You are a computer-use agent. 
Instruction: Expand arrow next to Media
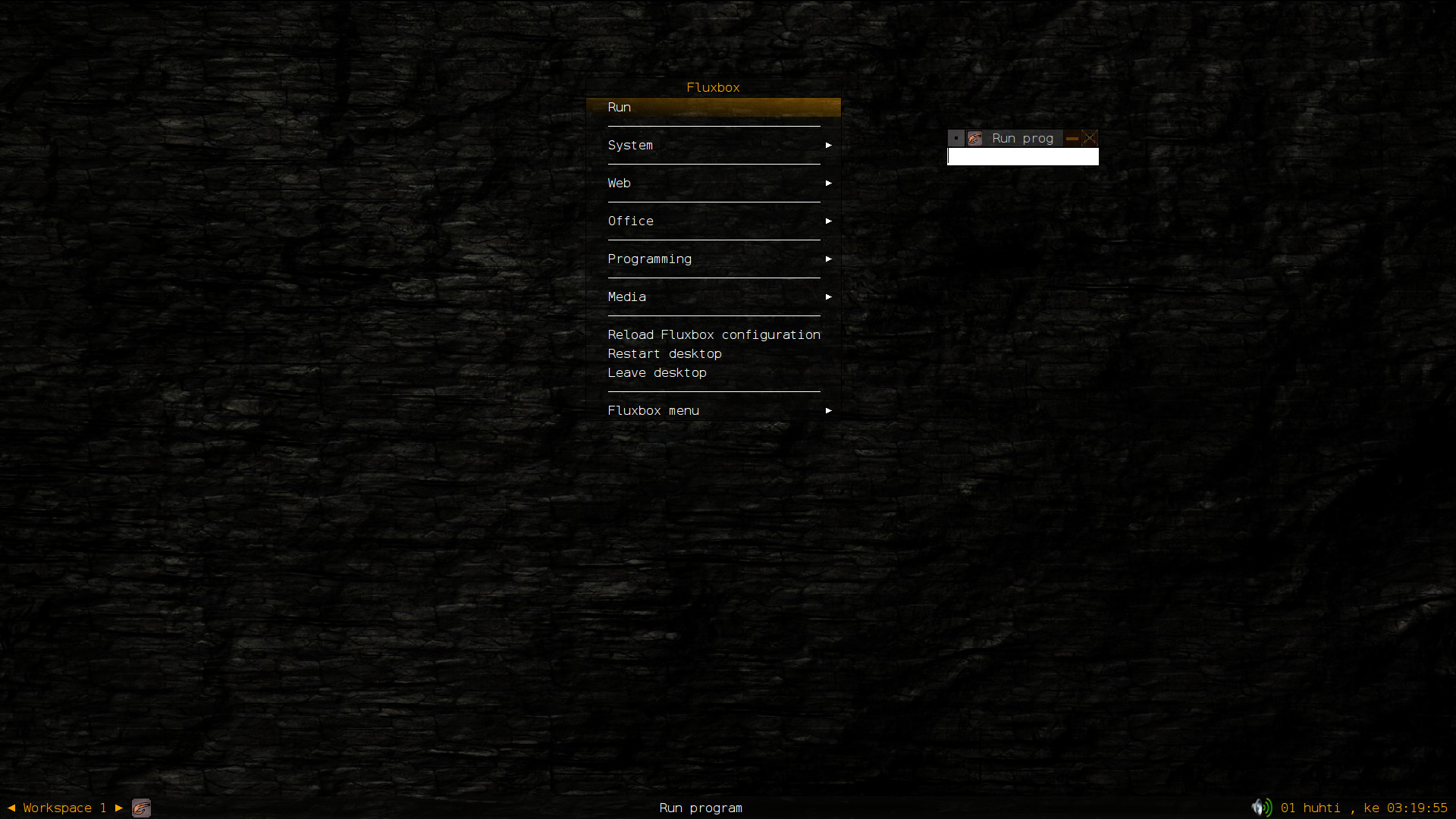[828, 297]
